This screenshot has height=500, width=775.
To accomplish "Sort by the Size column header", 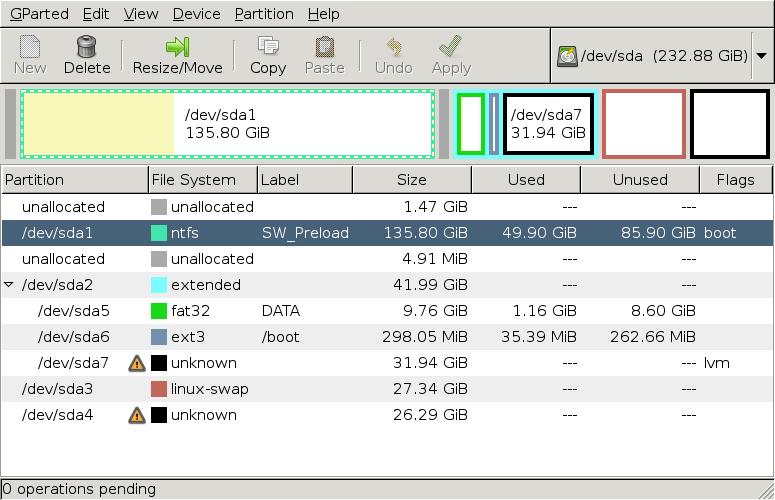I will click(x=412, y=180).
